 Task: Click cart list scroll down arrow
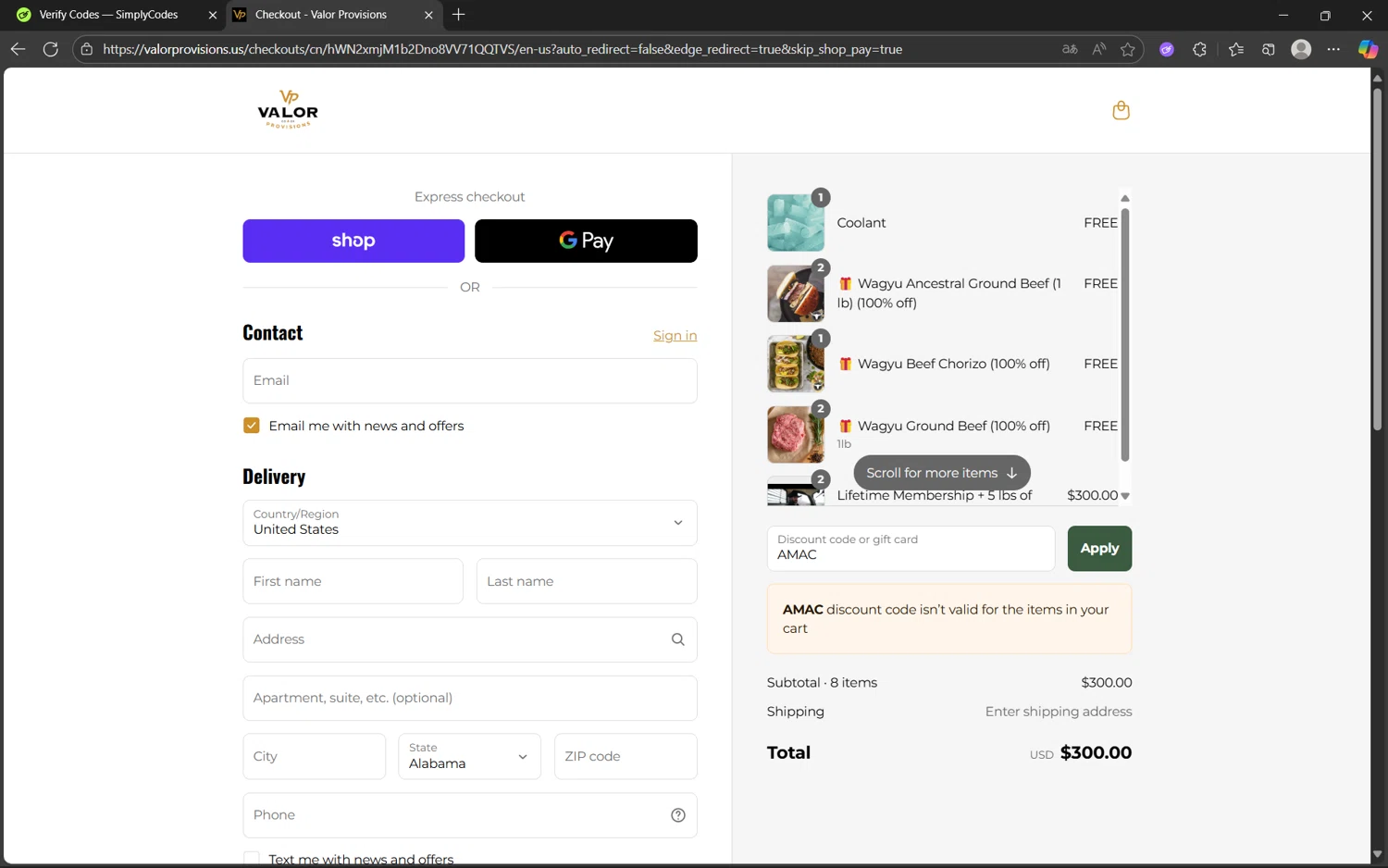tap(1125, 496)
